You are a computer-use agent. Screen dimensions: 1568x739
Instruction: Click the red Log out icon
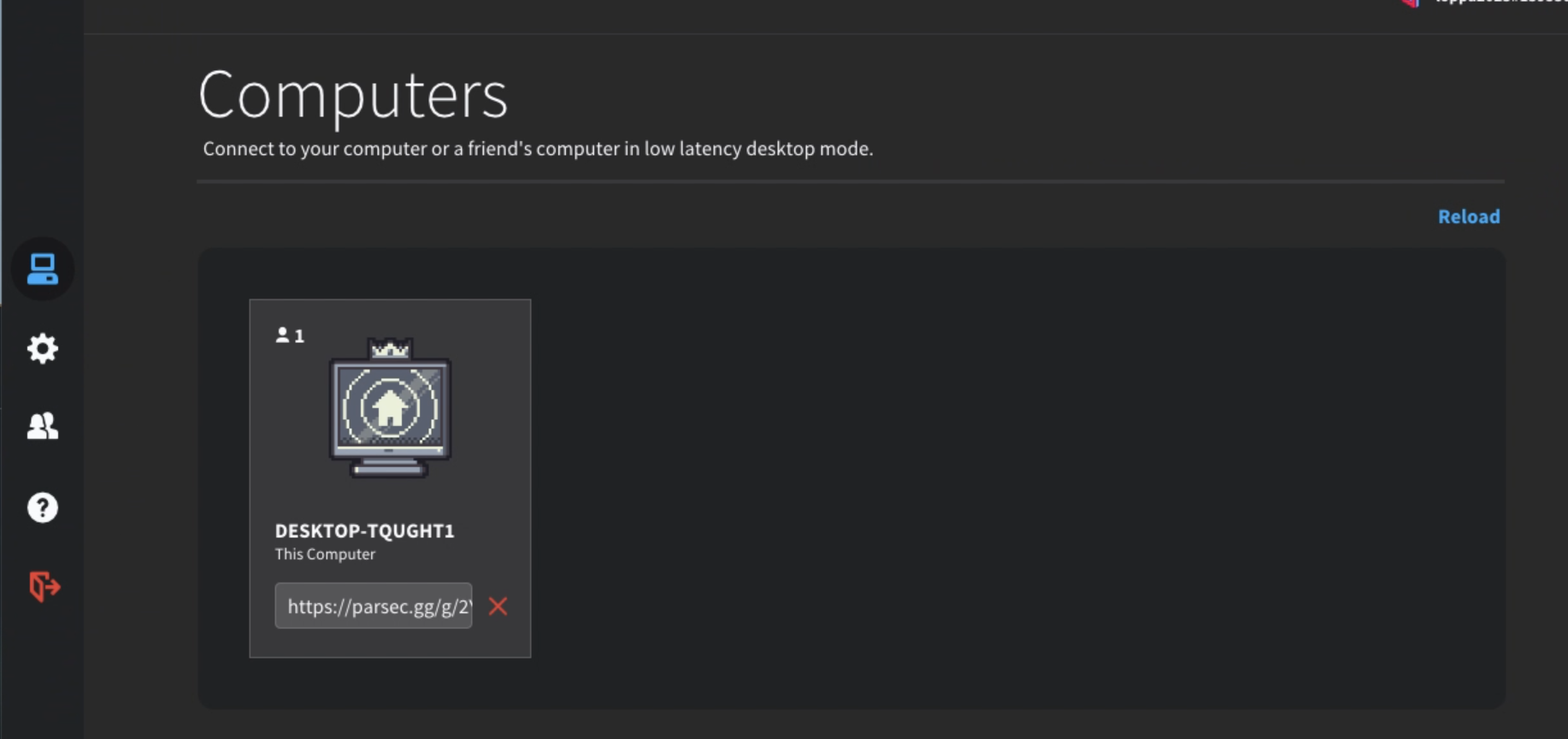coord(44,587)
